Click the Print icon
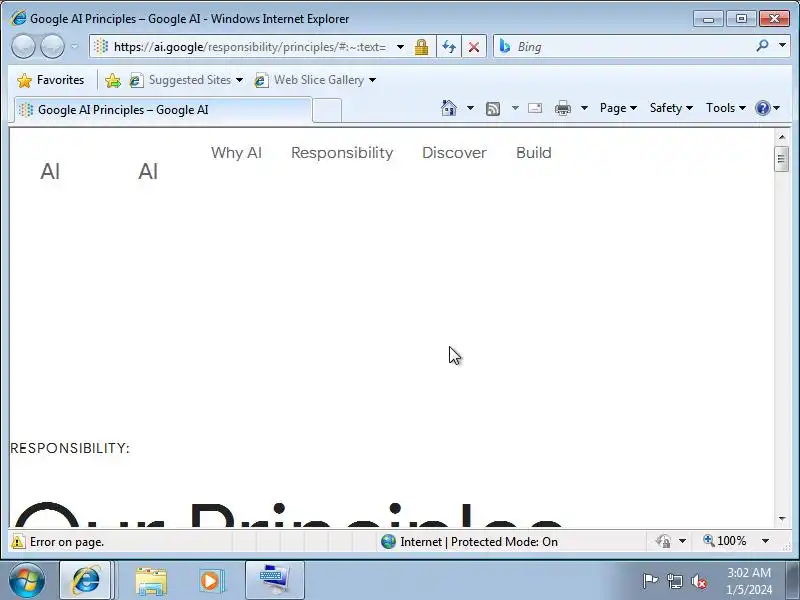This screenshot has height=600, width=800. click(x=563, y=108)
